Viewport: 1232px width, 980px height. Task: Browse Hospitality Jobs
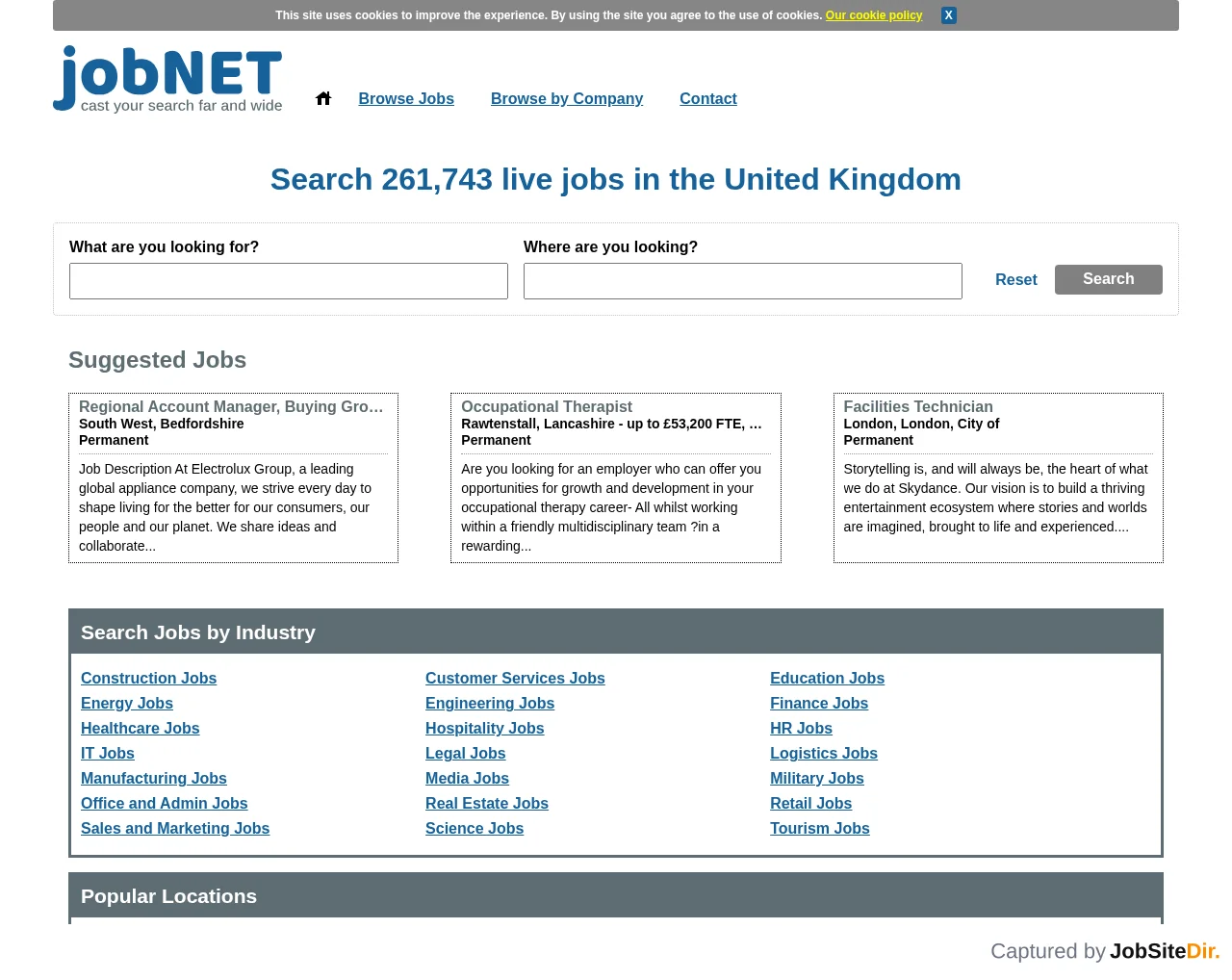point(485,728)
